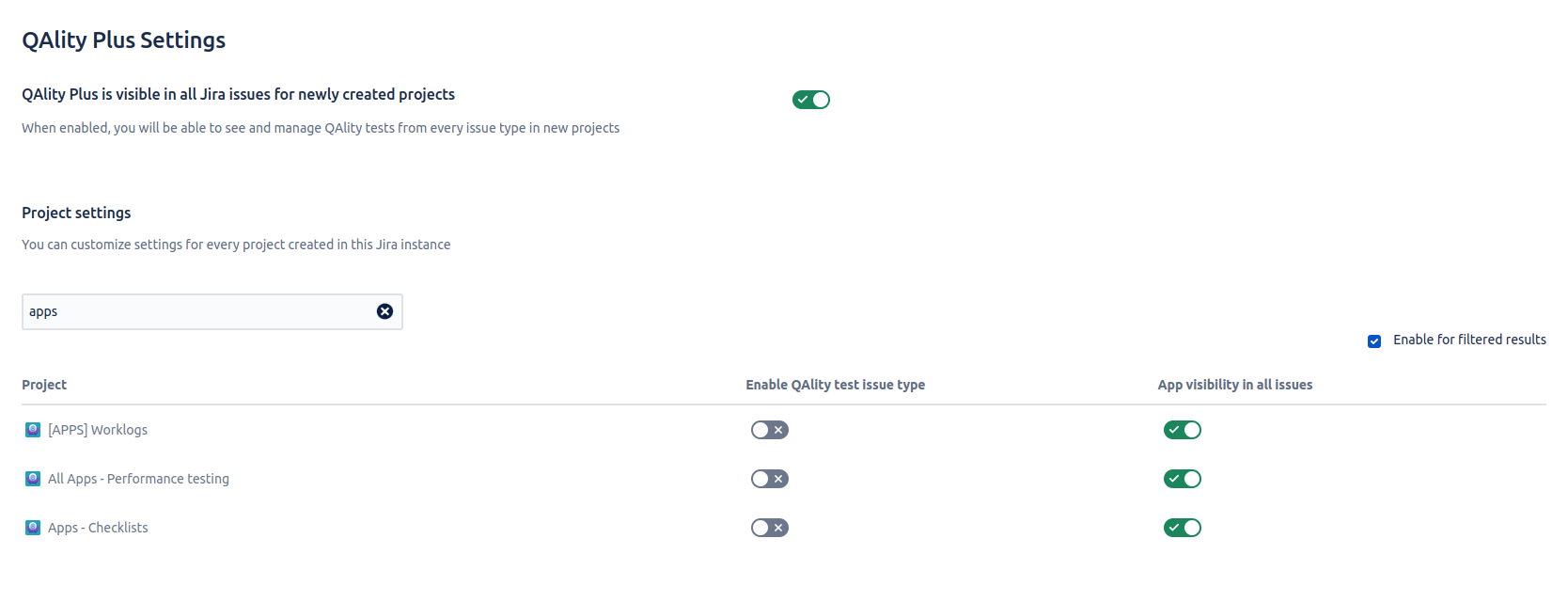This screenshot has height=602, width=1568.
Task: Turn off app visibility for Apps - Checklists
Action: pos(1183,528)
